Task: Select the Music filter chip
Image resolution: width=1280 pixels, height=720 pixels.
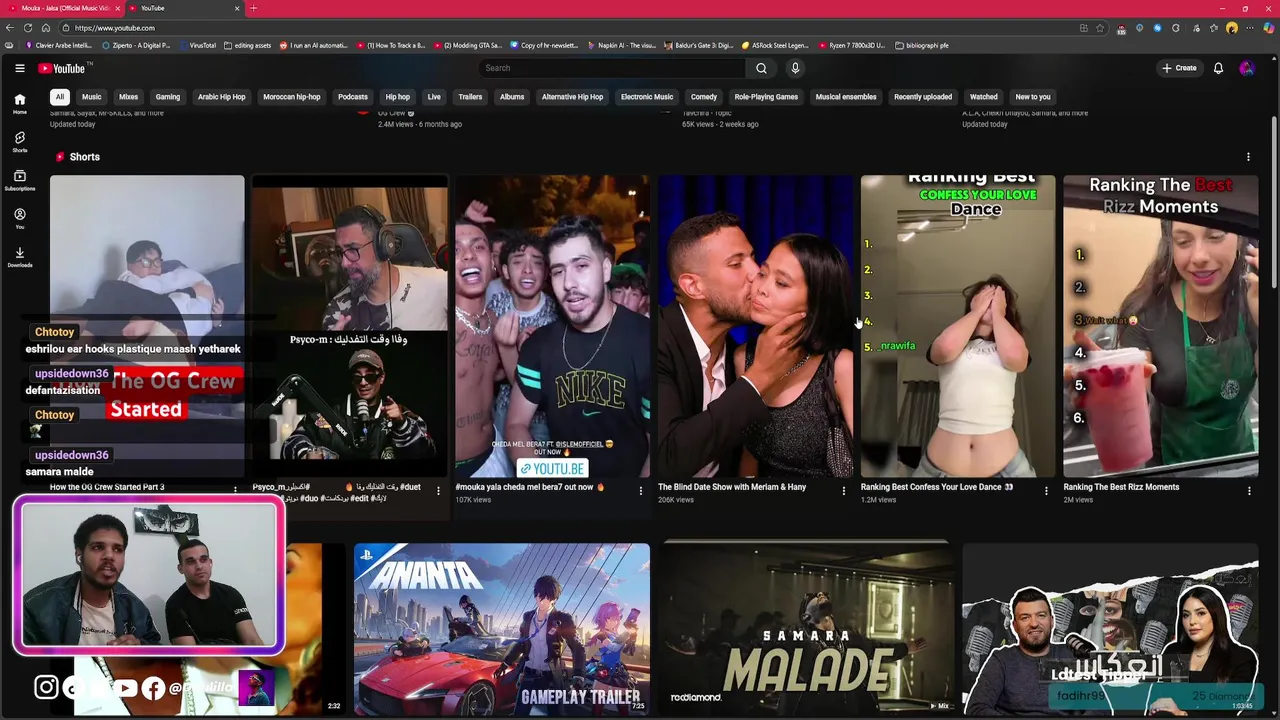Action: pos(91,97)
